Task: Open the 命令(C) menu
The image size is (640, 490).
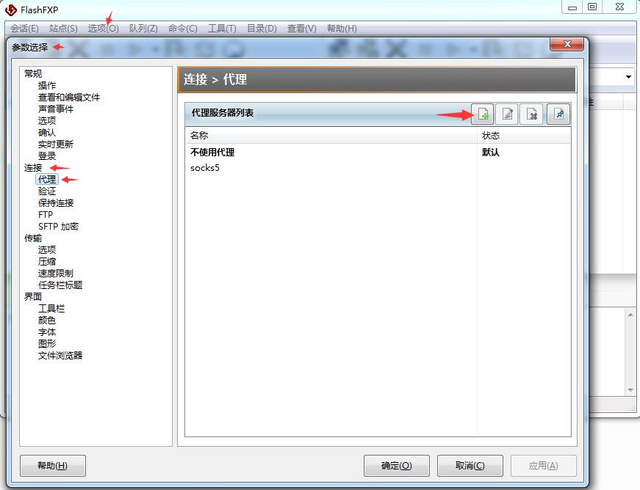Action: point(183,29)
